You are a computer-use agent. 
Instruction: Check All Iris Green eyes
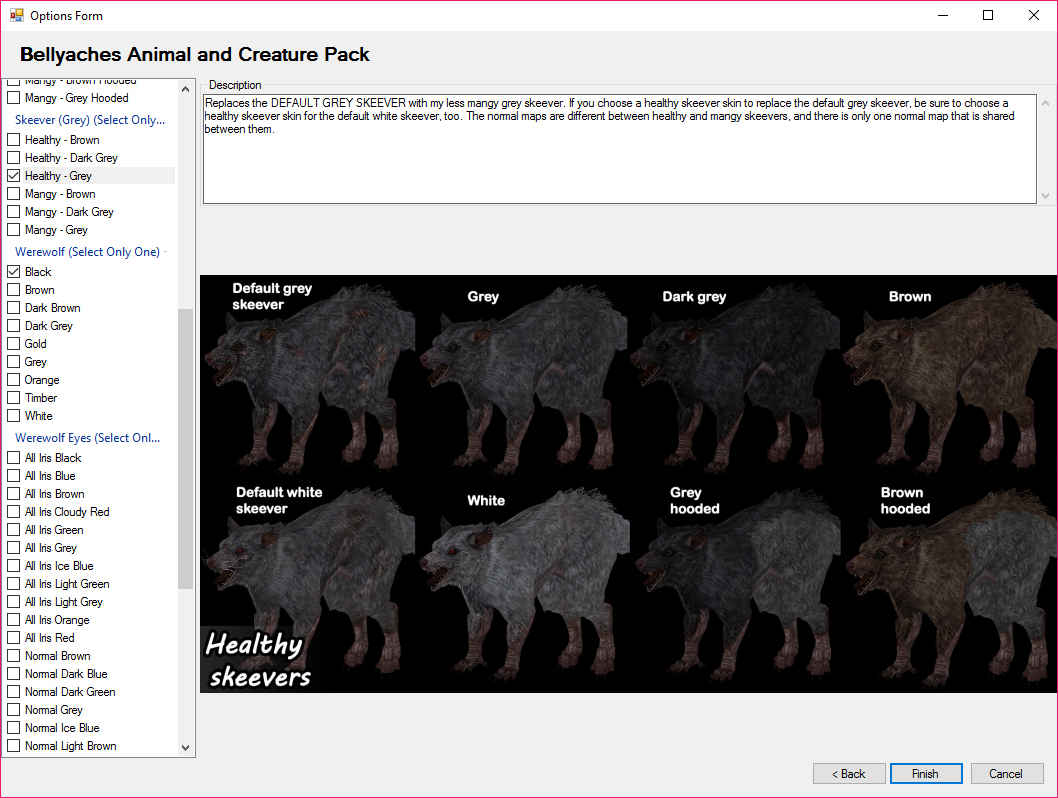(x=13, y=530)
